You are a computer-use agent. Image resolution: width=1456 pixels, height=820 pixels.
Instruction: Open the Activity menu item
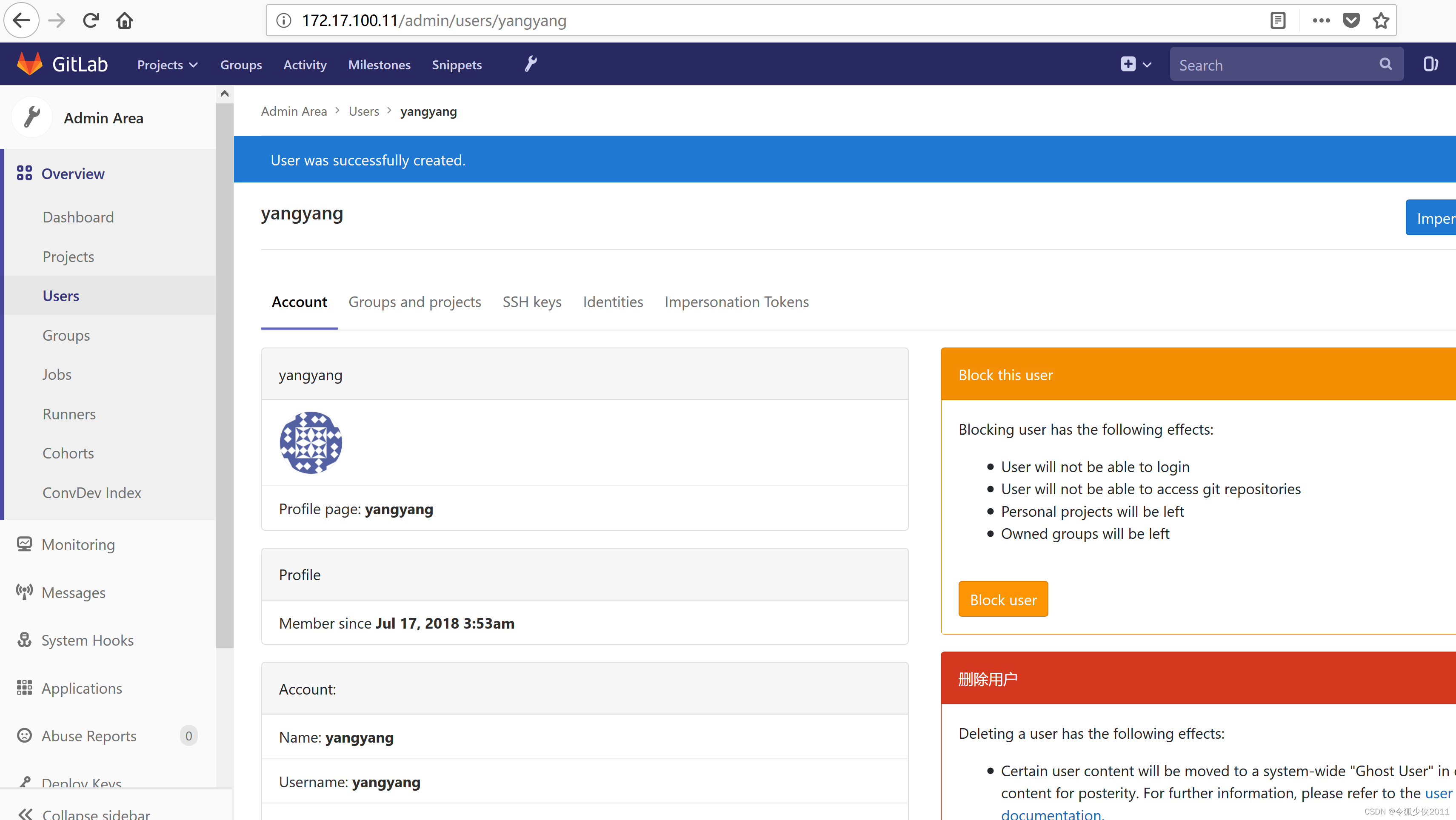(305, 64)
